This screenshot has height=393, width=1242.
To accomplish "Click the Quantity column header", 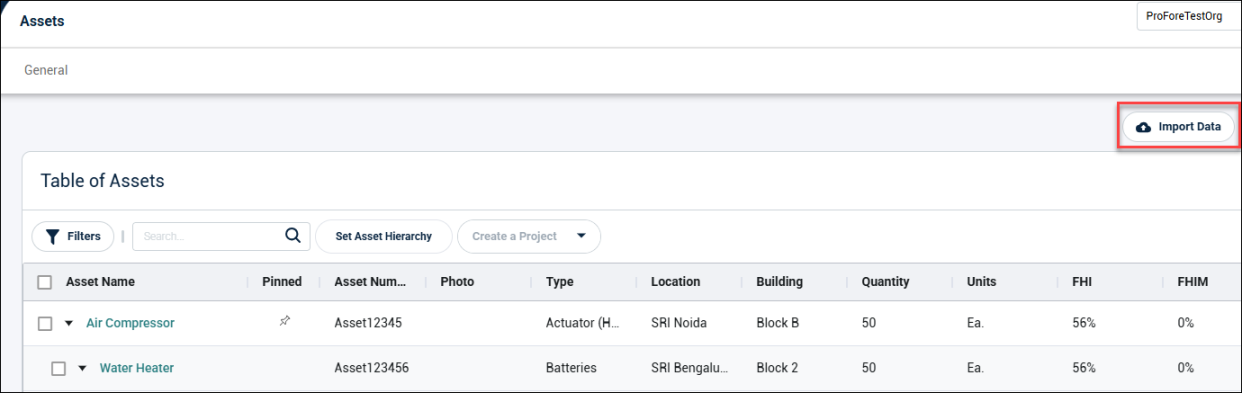I will [886, 282].
